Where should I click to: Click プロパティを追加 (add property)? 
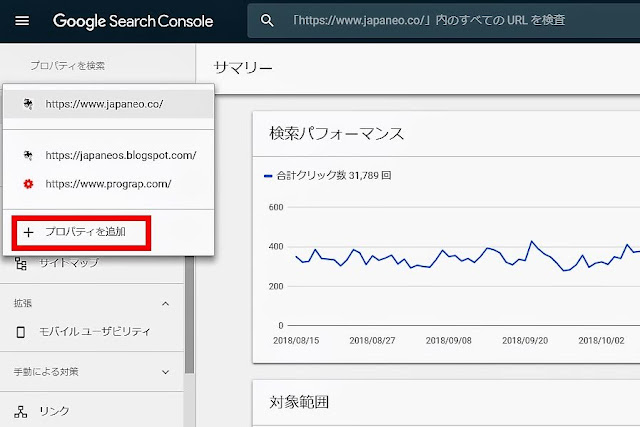coord(81,233)
